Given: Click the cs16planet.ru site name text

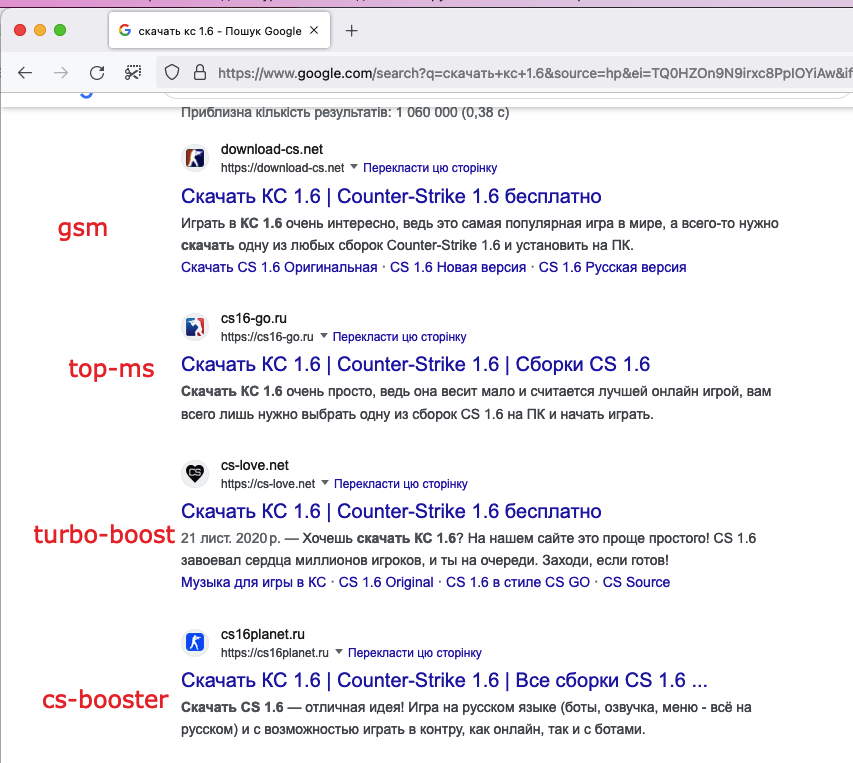Looking at the screenshot, I should pos(262,634).
